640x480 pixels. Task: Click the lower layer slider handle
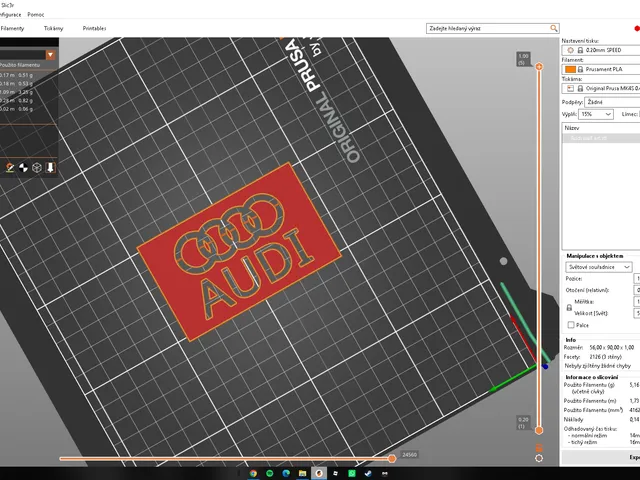539,430
